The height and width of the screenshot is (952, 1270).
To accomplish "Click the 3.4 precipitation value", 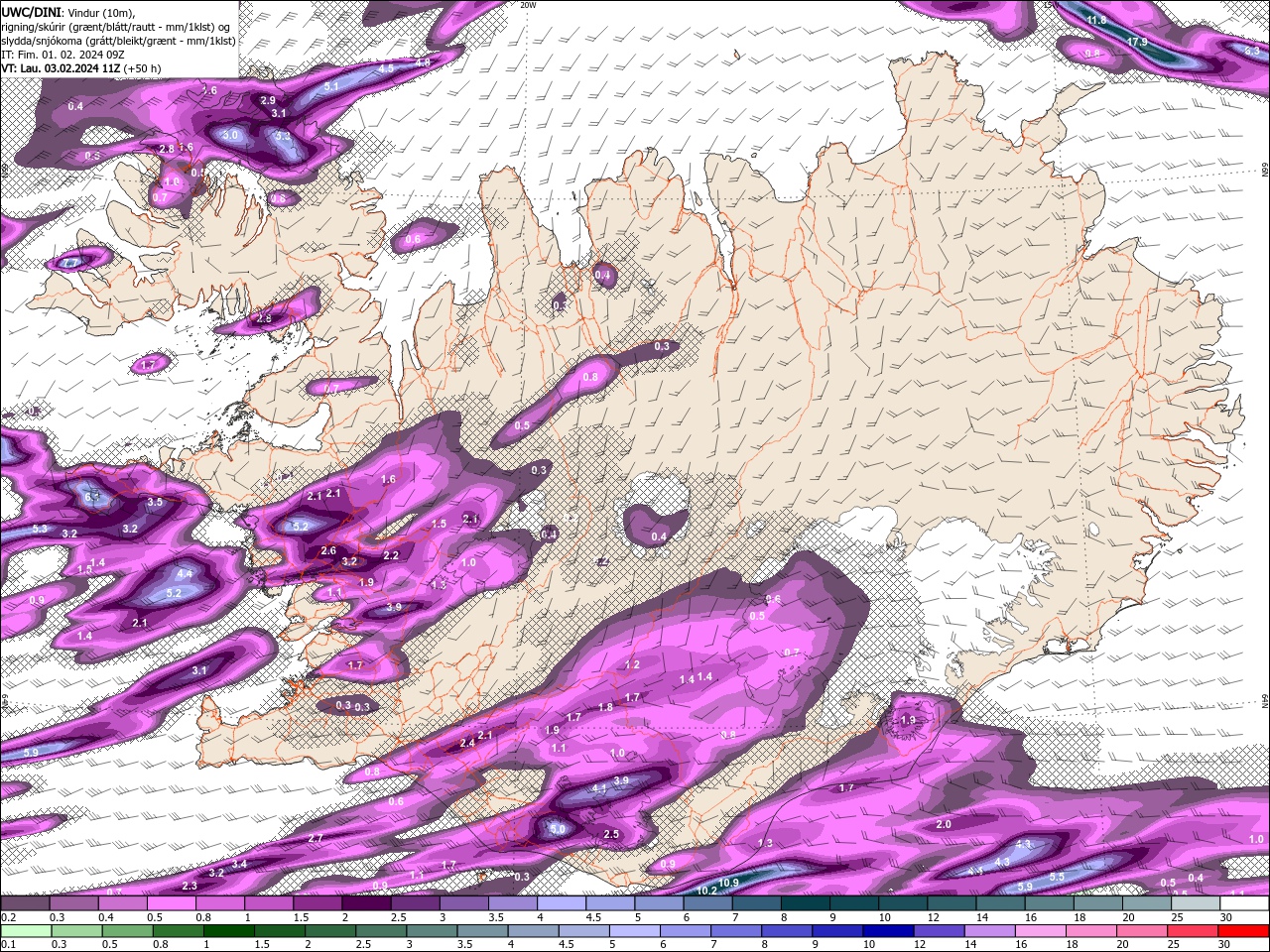I will coord(239,865).
